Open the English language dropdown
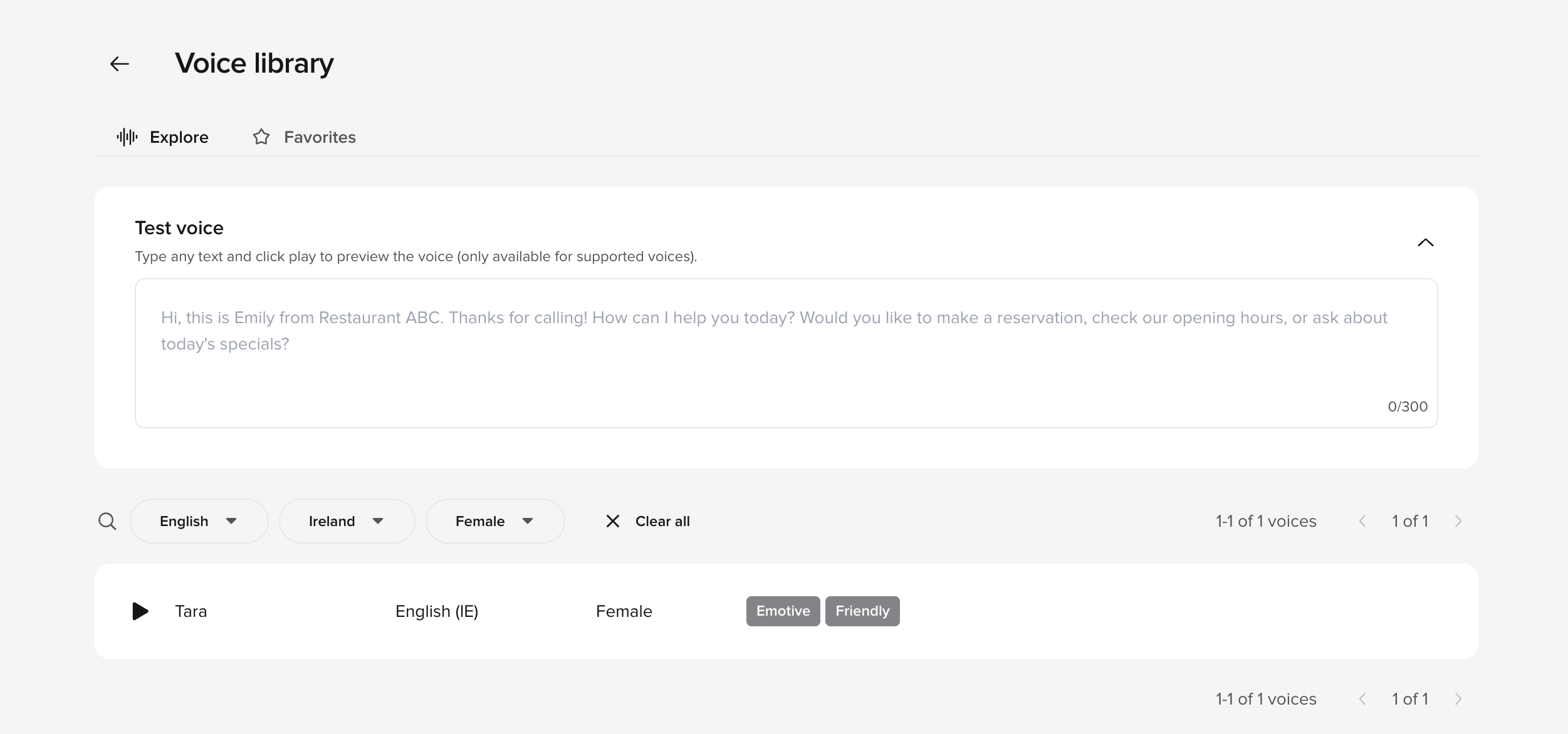 pyautogui.click(x=199, y=521)
